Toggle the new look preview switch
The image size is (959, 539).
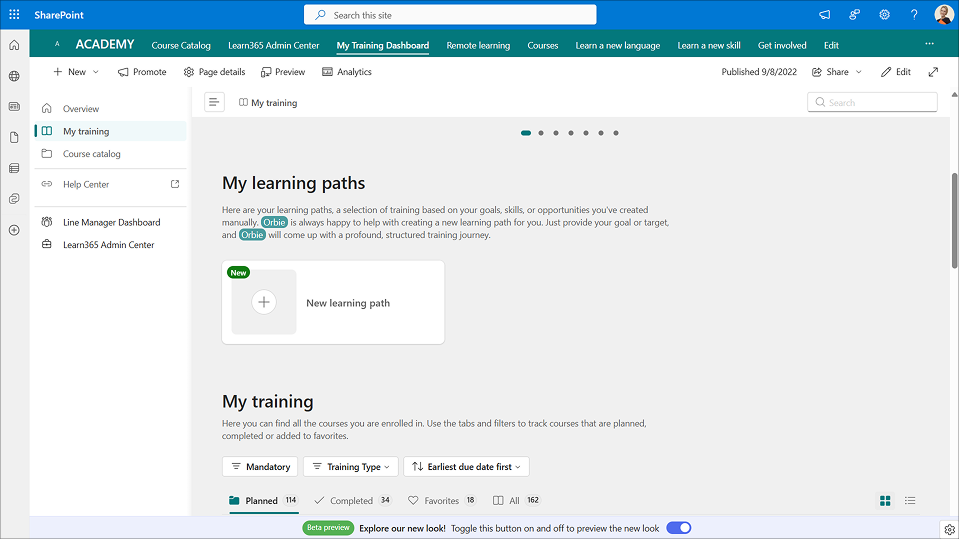tap(679, 528)
